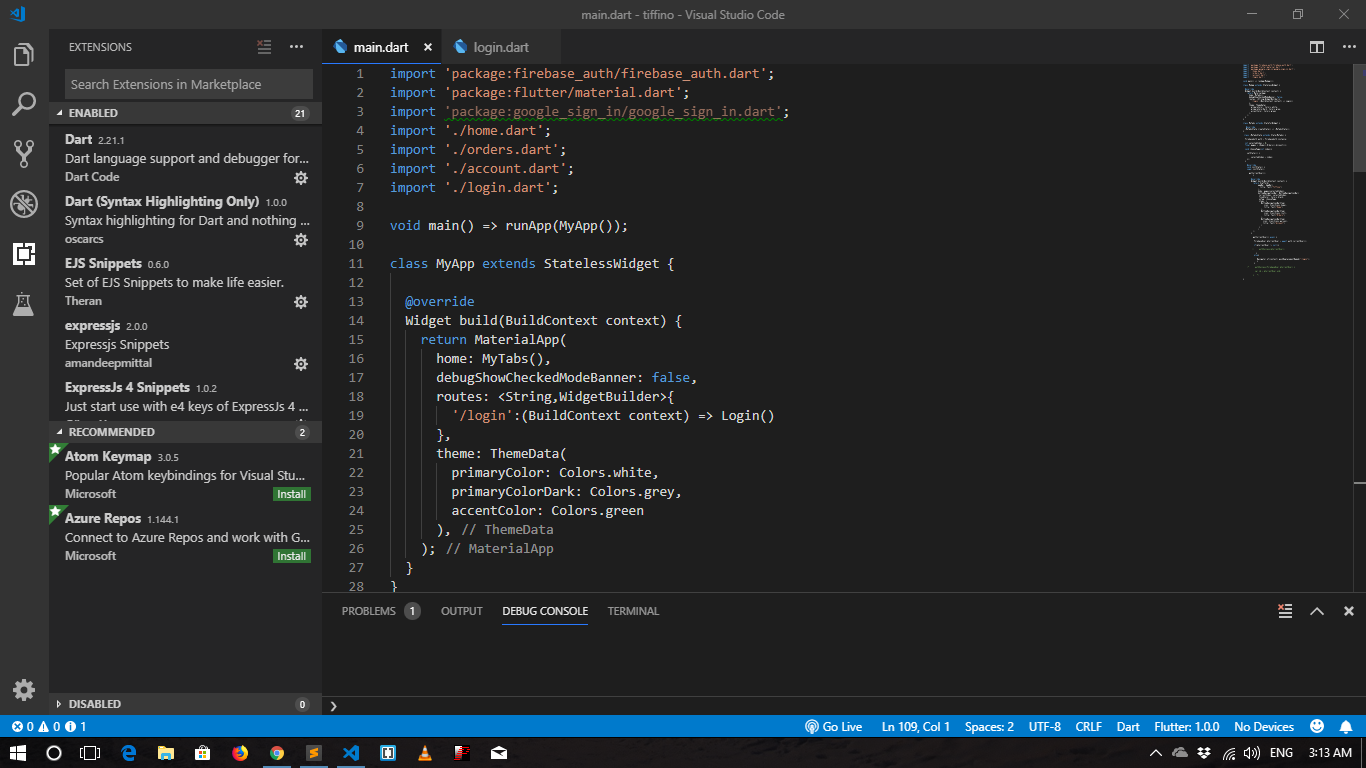The height and width of the screenshot is (768, 1366).
Task: Collapse the ENABLED extensions section
Action: 92,113
